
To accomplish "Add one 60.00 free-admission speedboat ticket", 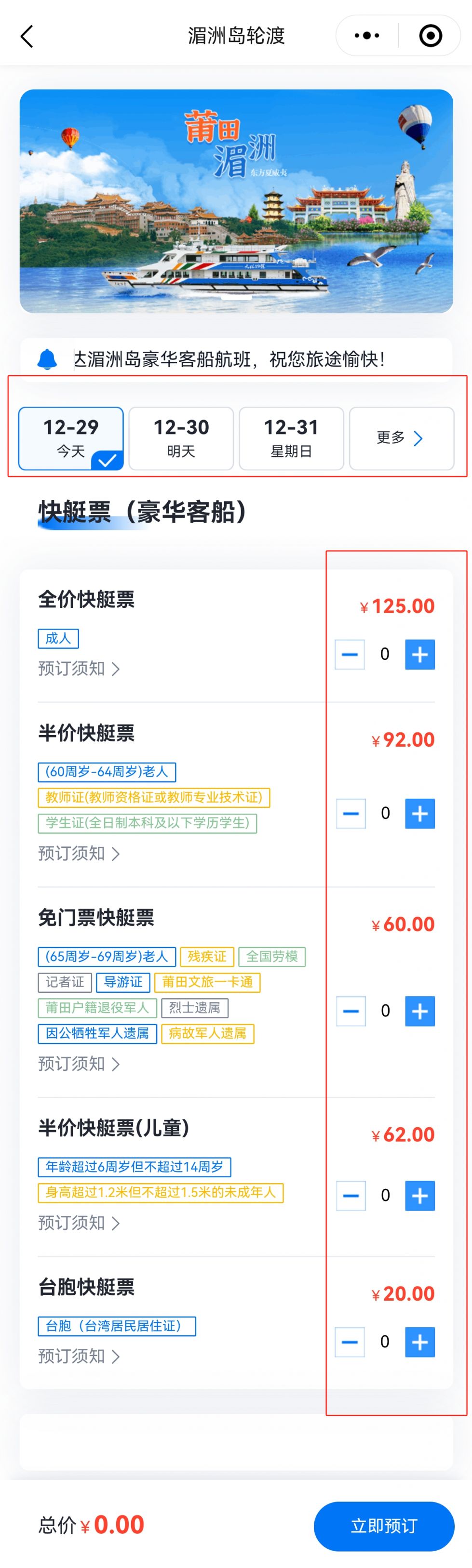I will pos(419,1011).
